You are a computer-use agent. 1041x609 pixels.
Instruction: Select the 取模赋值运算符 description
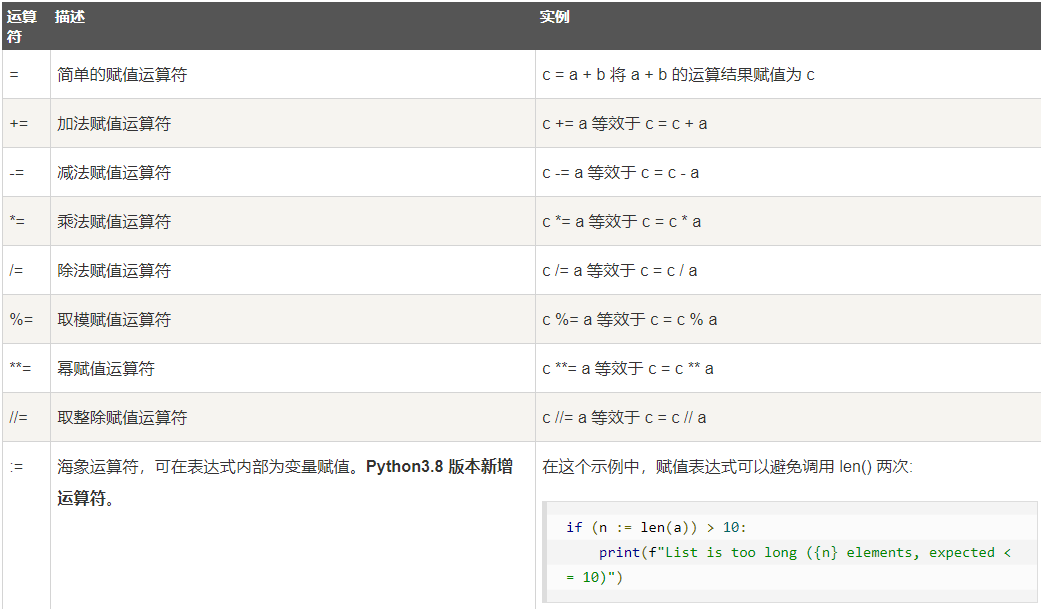114,319
